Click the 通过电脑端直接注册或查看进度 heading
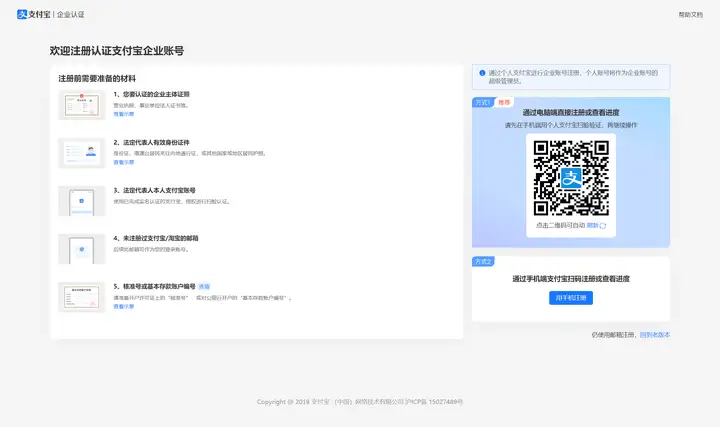The height and width of the screenshot is (427, 720). pyautogui.click(x=571, y=112)
